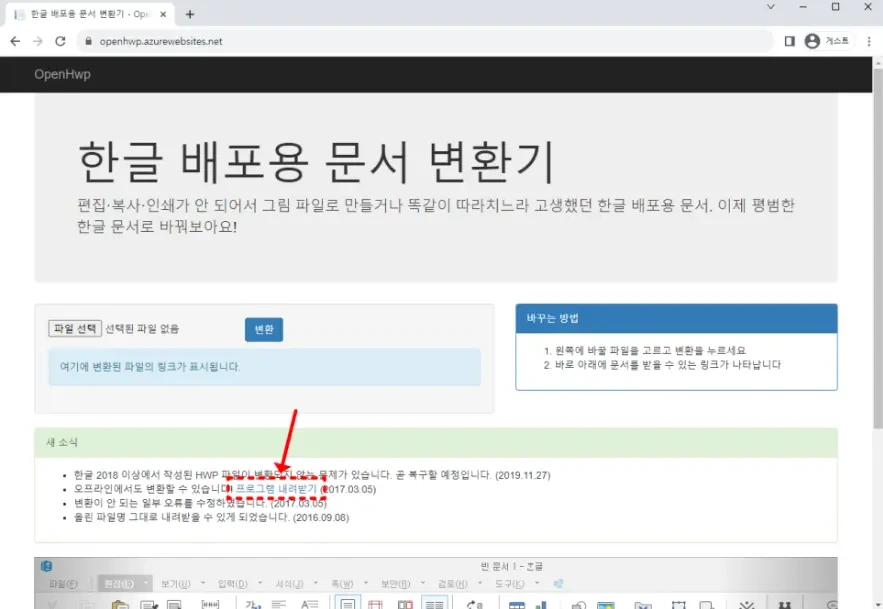
Task: Maximize the browser window
Action: pos(836,7)
